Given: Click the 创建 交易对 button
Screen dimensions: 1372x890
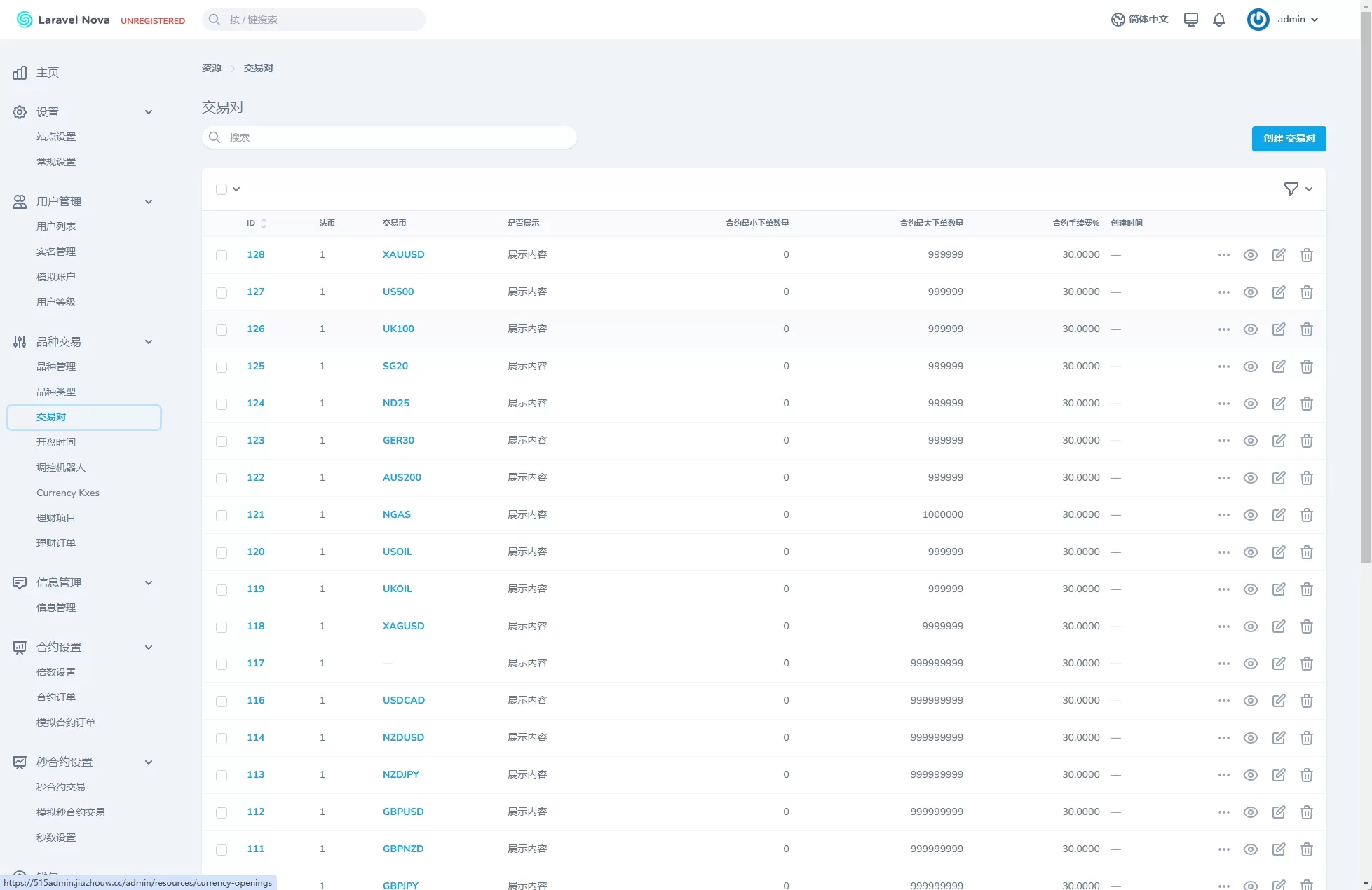Looking at the screenshot, I should pos(1288,139).
